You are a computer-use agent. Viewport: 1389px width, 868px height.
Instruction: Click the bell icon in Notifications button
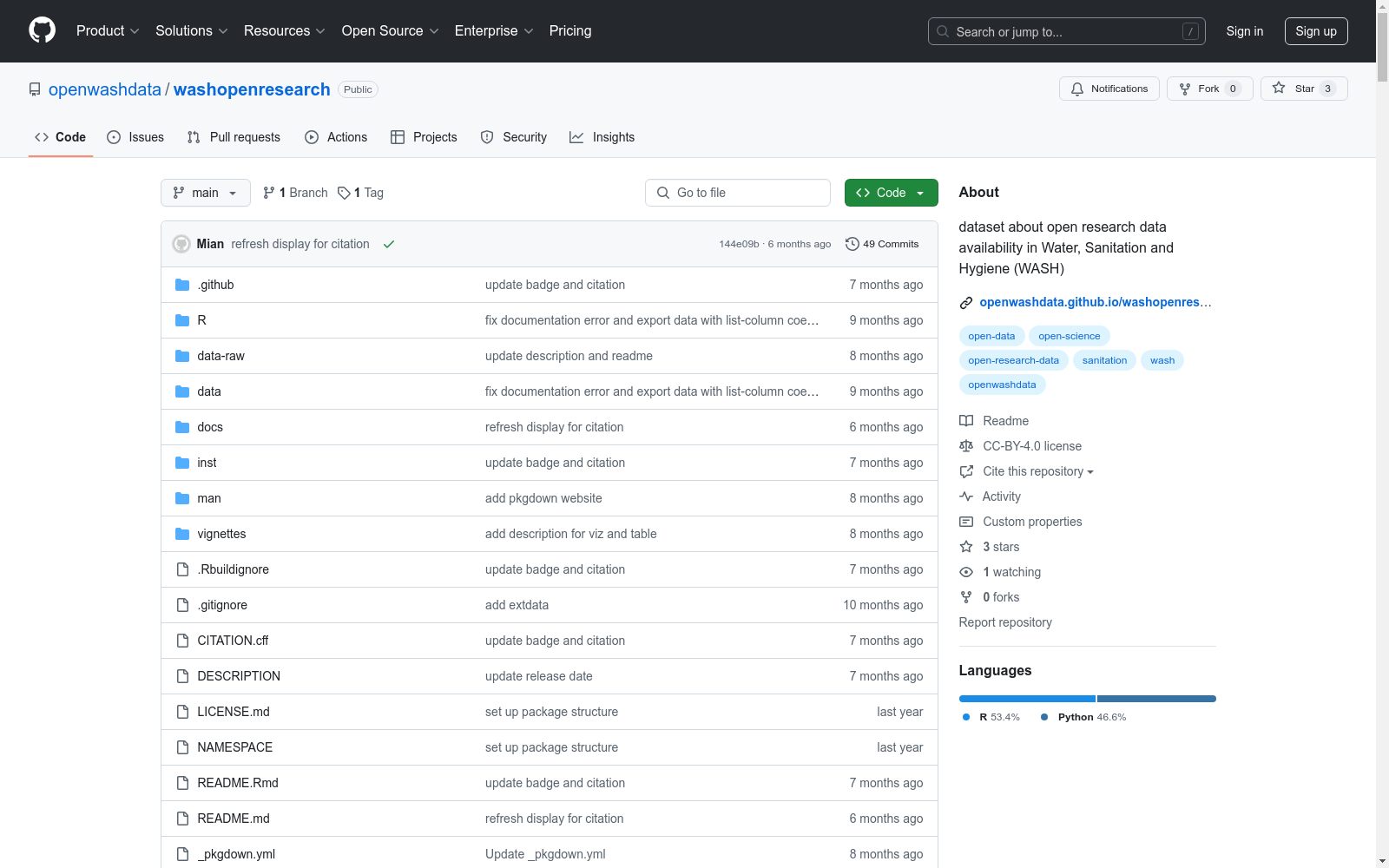[1077, 89]
